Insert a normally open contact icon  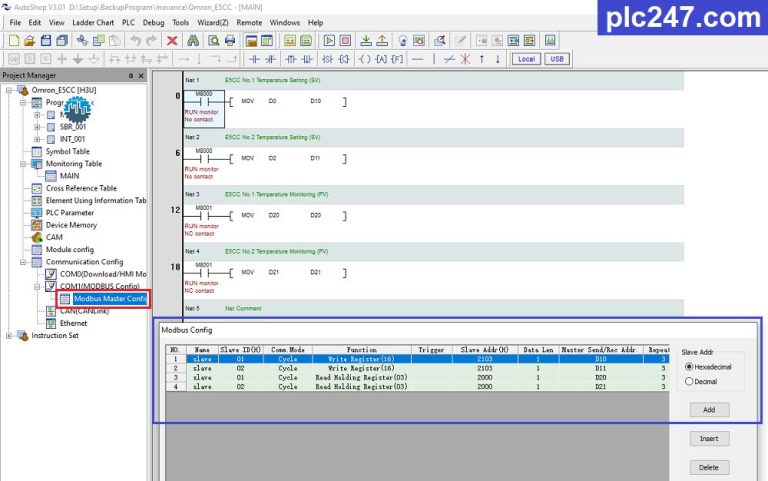point(254,59)
